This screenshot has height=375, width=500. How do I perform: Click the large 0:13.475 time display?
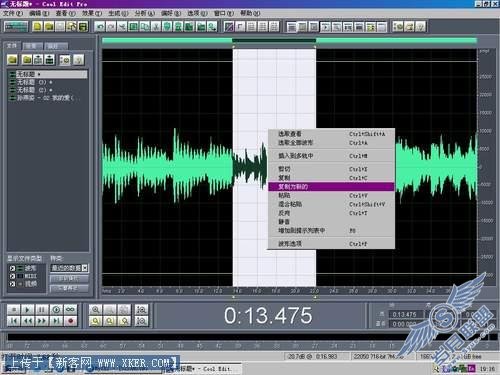pyautogui.click(x=268, y=316)
